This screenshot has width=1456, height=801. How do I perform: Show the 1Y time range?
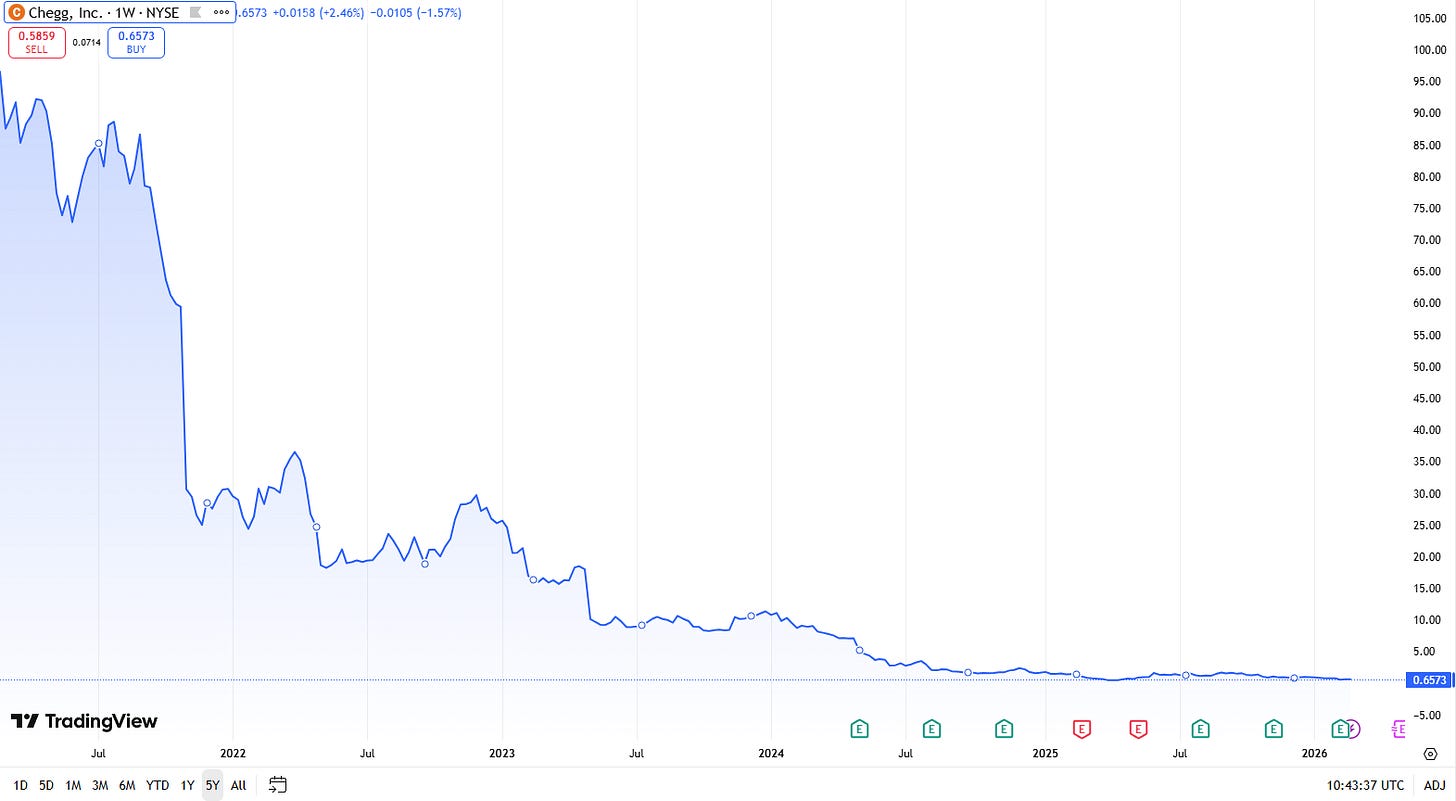[x=187, y=785]
